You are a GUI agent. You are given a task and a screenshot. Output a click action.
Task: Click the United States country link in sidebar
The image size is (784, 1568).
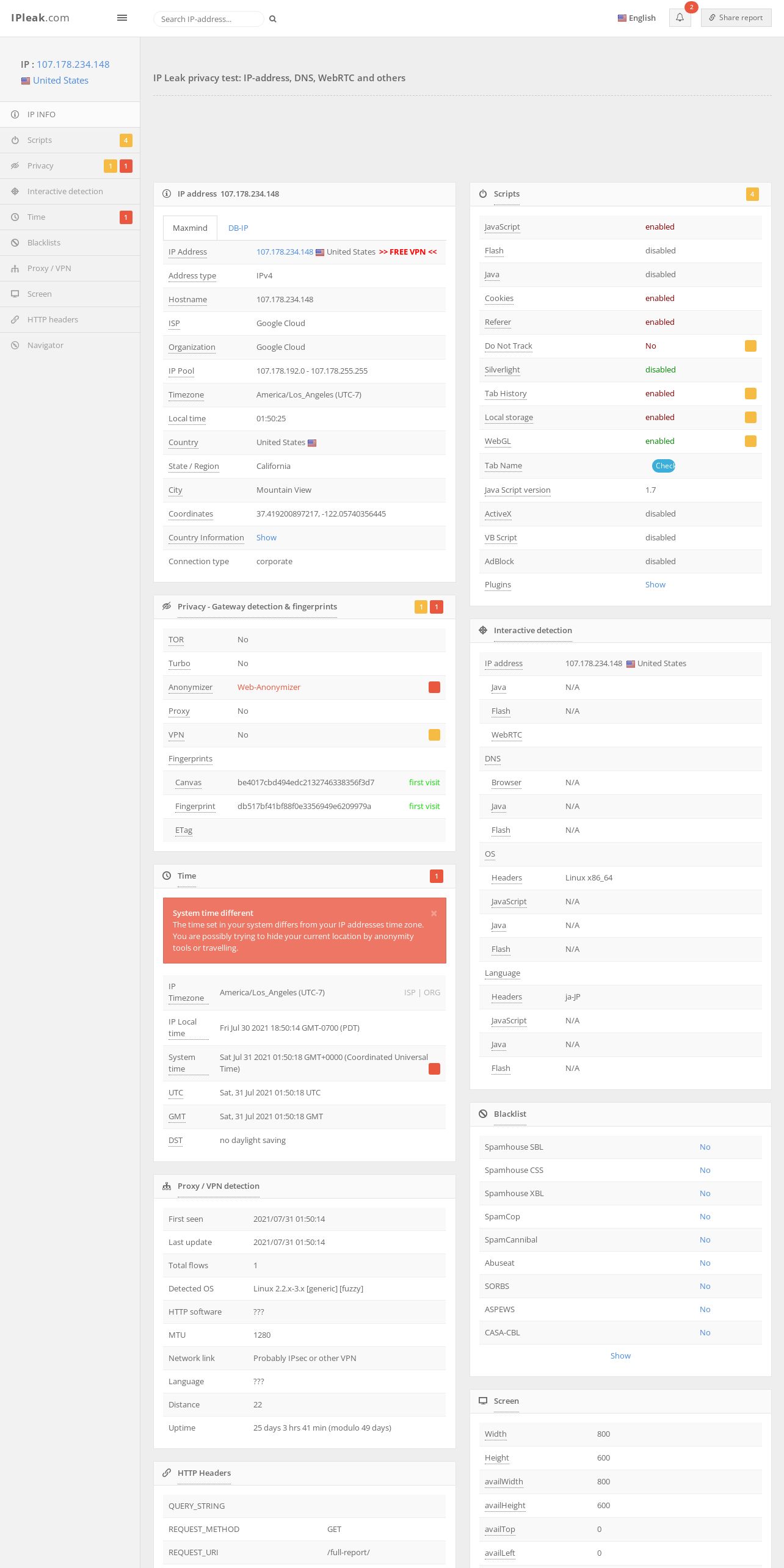click(60, 81)
